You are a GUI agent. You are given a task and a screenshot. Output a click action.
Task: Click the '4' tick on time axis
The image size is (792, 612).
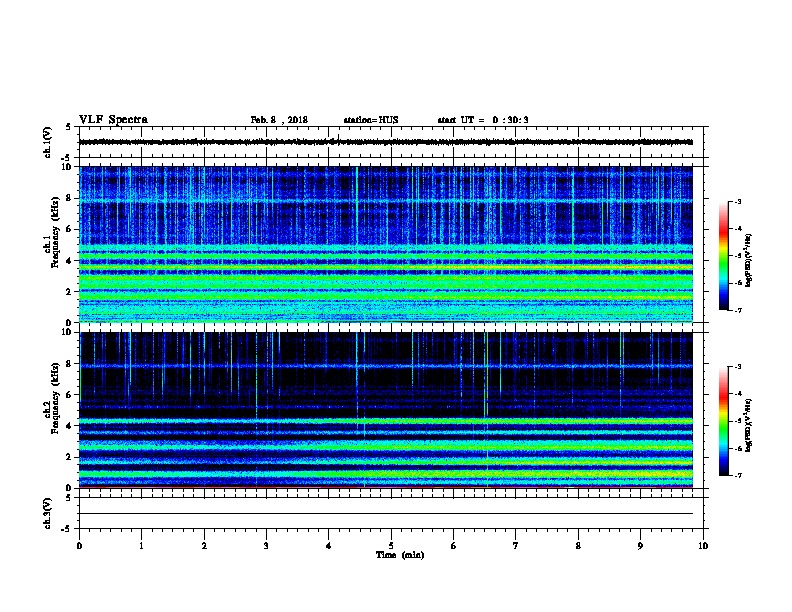click(x=329, y=545)
